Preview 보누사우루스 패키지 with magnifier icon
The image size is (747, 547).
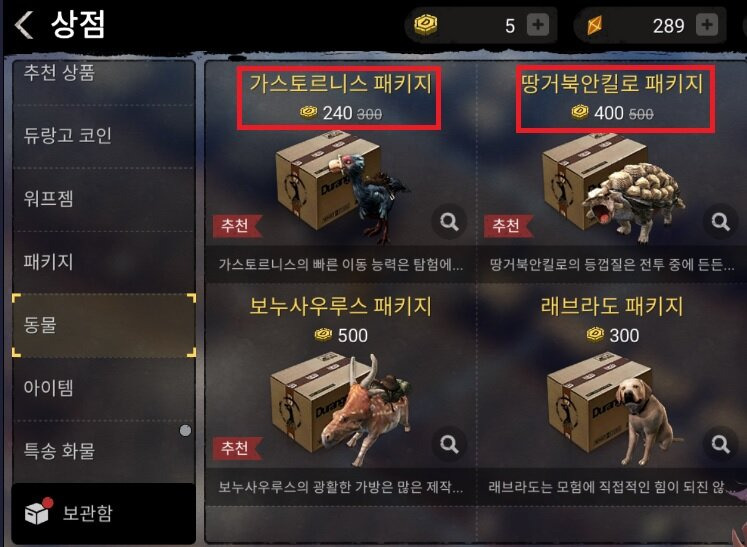(x=449, y=444)
